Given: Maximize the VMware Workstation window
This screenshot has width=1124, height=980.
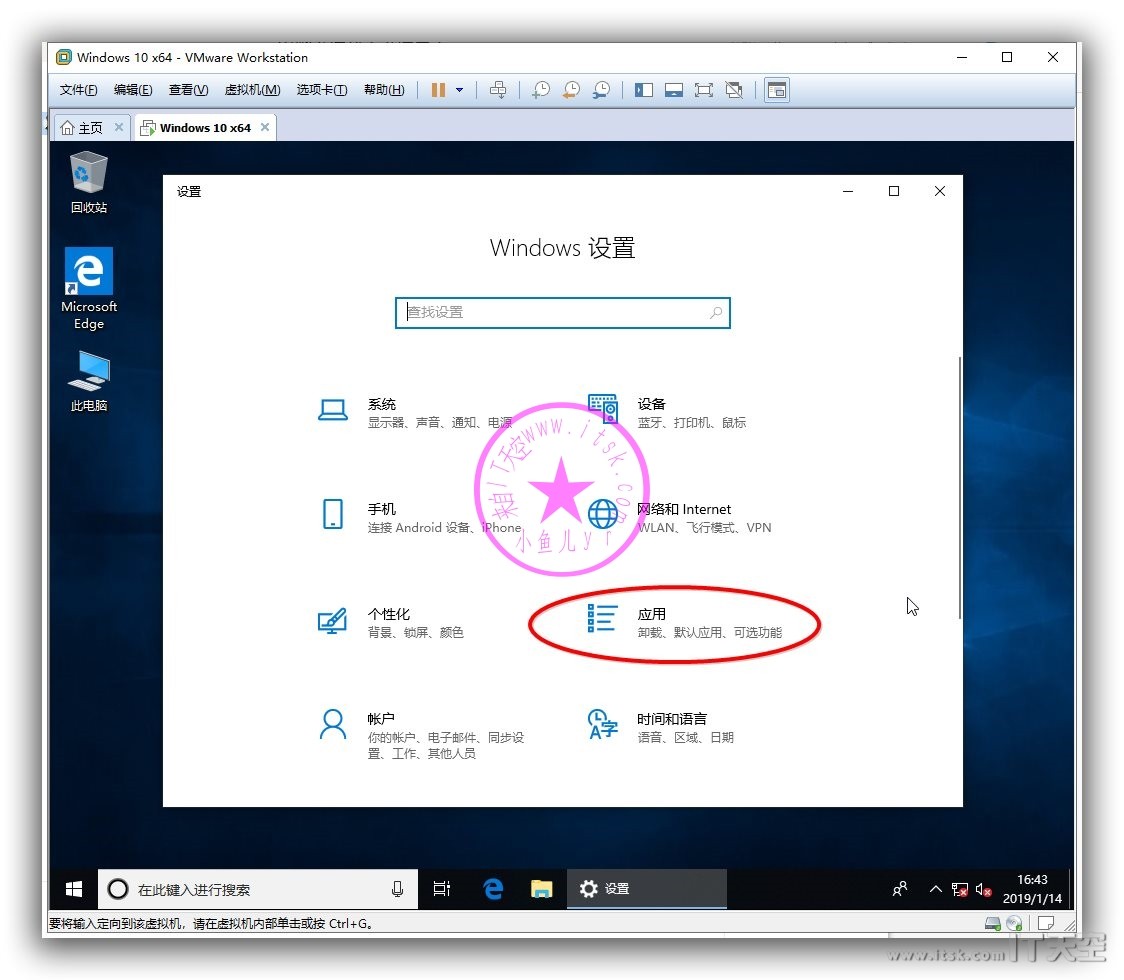Looking at the screenshot, I should point(1007,57).
